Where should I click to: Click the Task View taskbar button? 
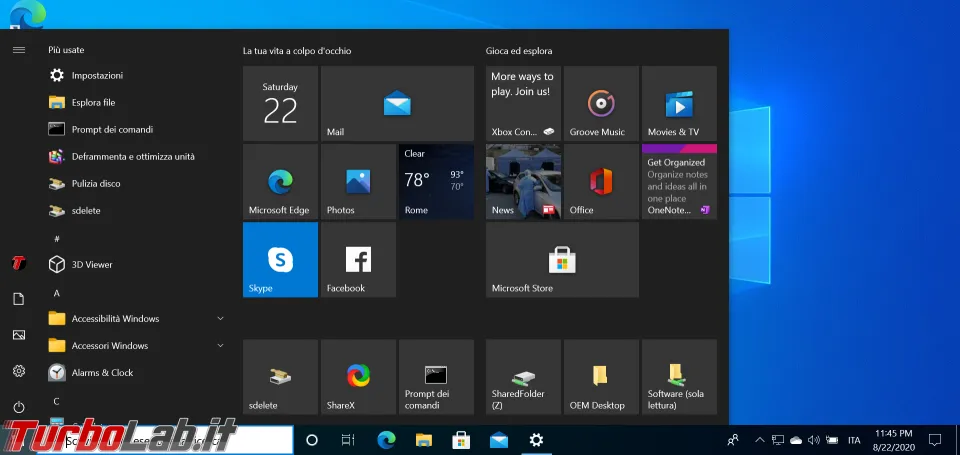click(347, 440)
